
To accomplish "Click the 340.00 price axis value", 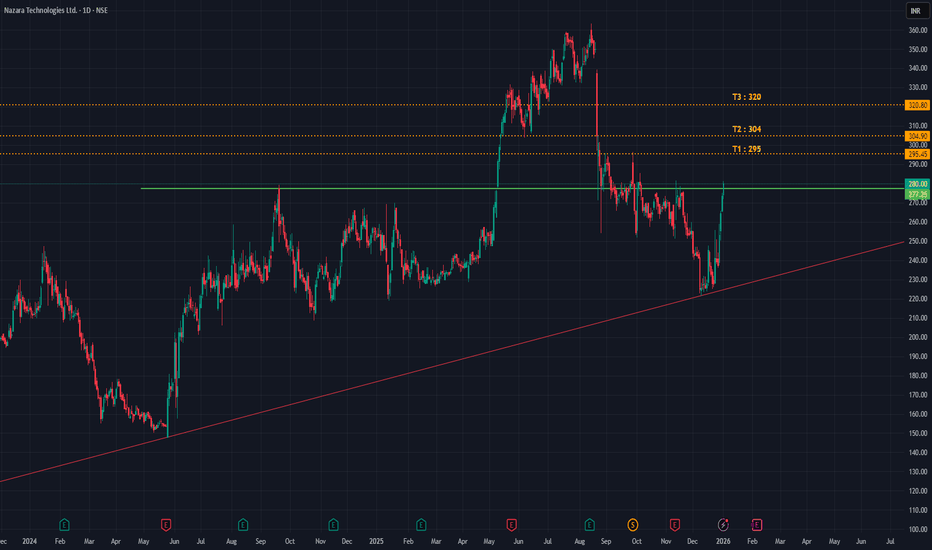I will 918,68.
